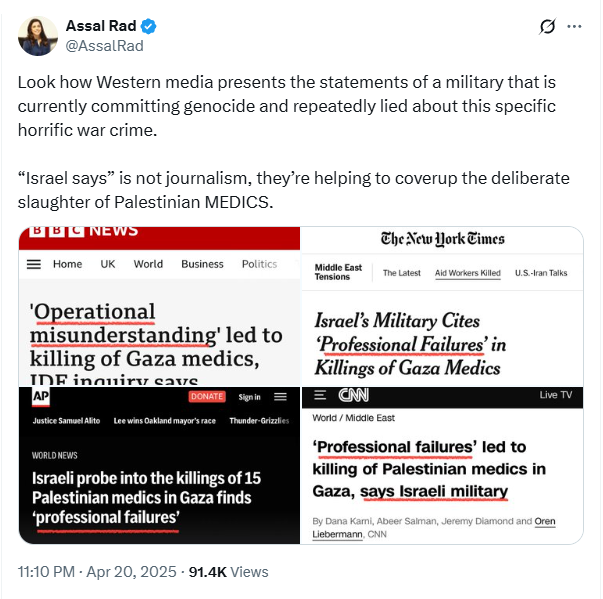Select Aid Workers Killed in NYT nav

tap(468, 273)
